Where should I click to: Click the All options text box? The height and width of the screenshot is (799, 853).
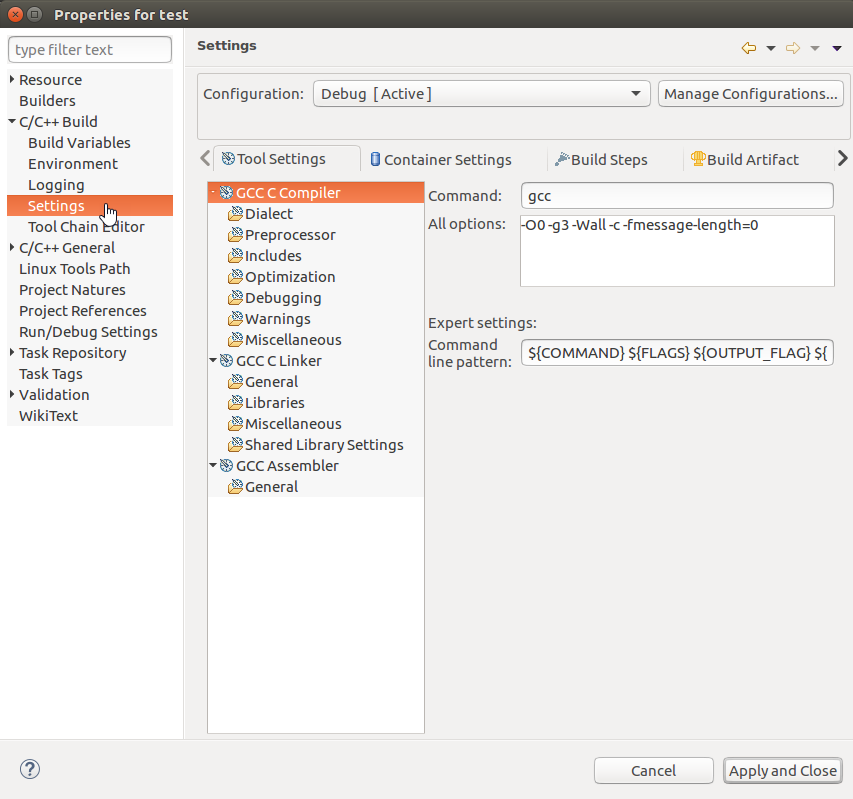coord(677,251)
